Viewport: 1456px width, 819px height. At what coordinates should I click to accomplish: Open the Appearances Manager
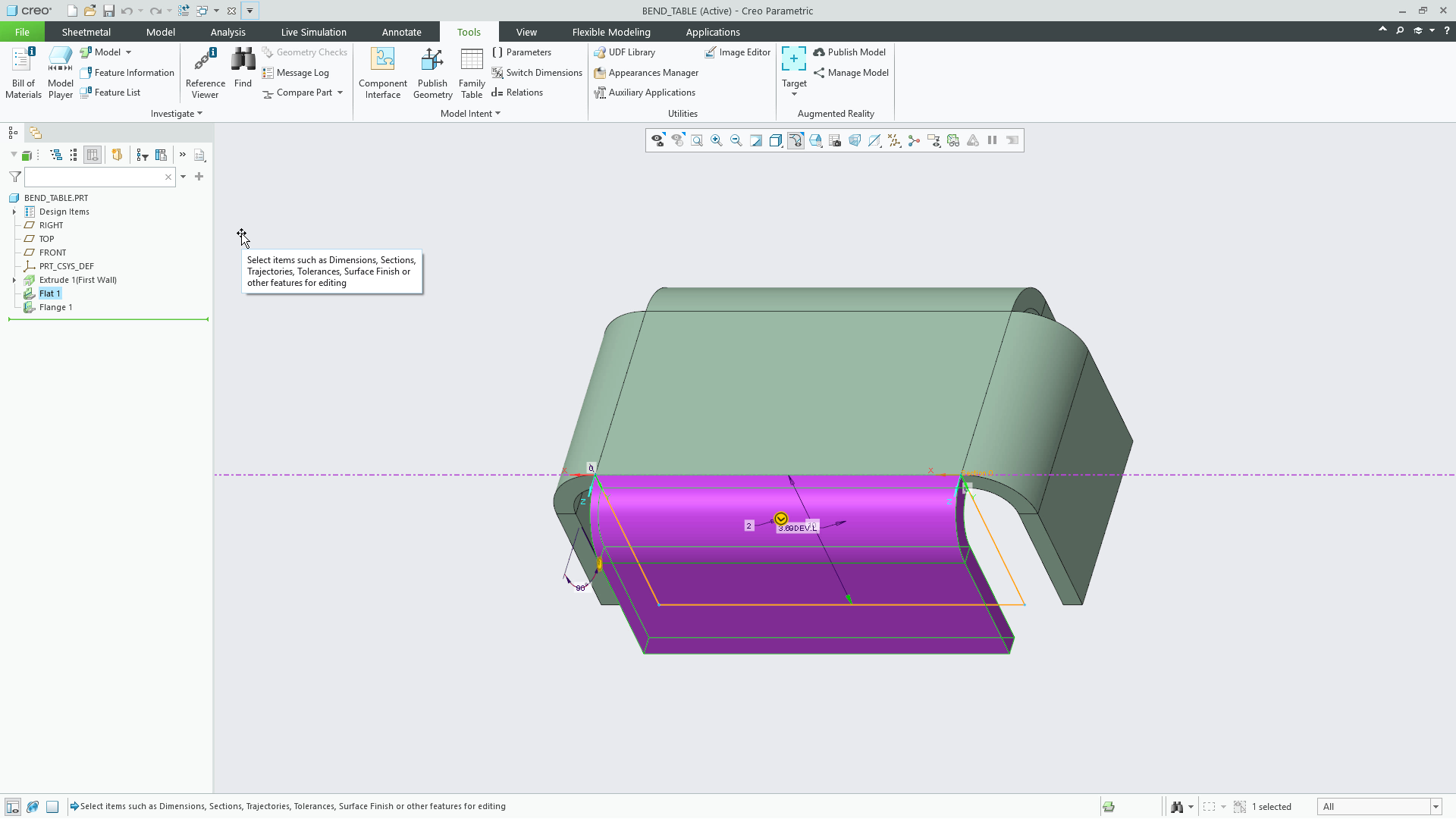[x=646, y=73]
